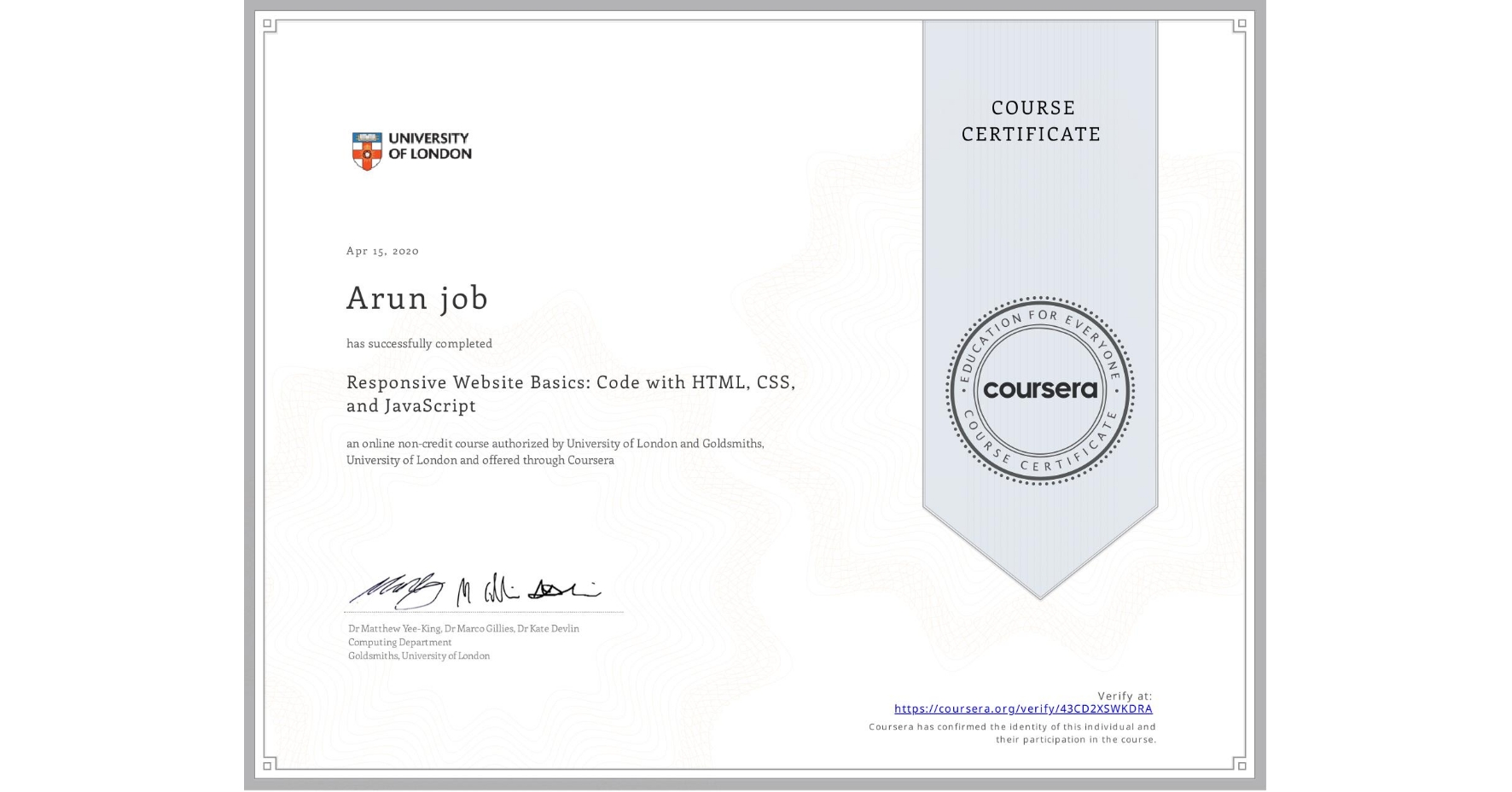Click the coursera wordmark inside the seal
Screen dimensions: 1512x792
(x=1040, y=388)
